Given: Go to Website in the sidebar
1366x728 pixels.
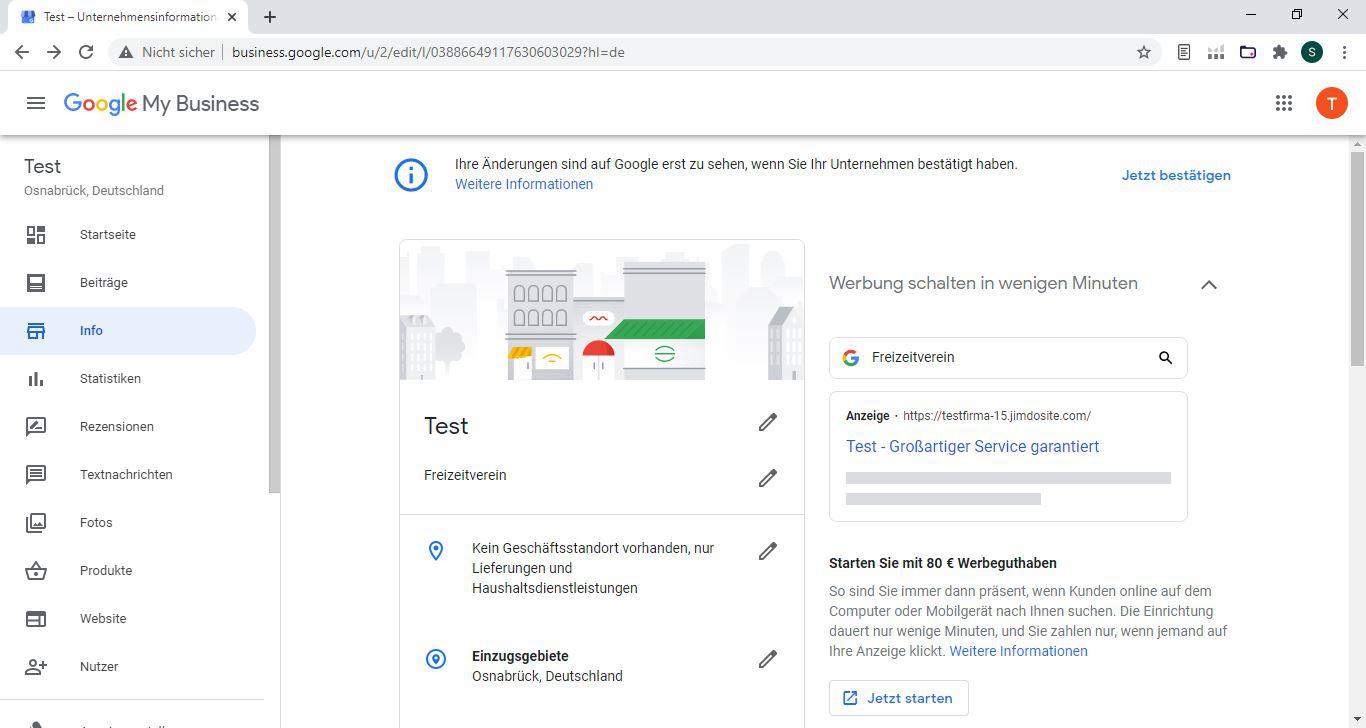Looking at the screenshot, I should tap(128, 619).
